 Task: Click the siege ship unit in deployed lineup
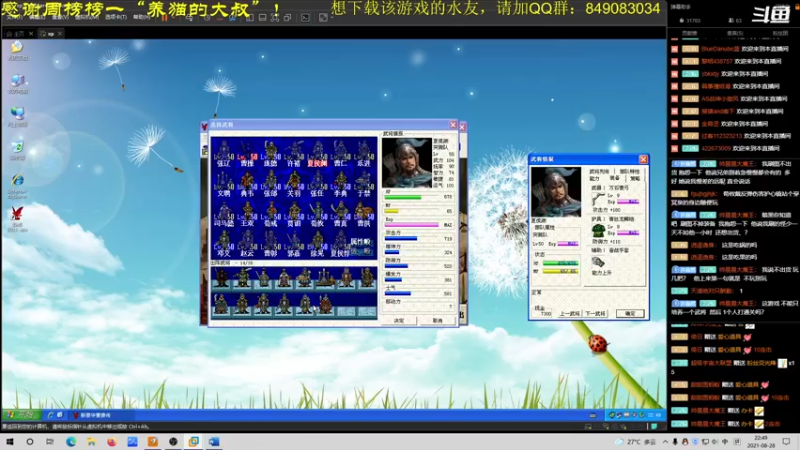325,279
